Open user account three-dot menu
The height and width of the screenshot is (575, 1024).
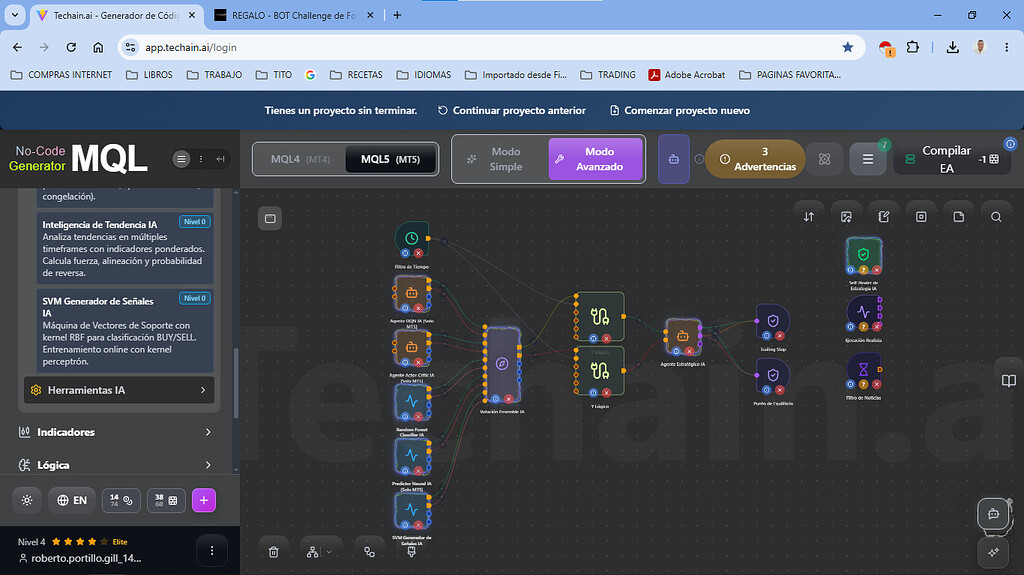(212, 551)
